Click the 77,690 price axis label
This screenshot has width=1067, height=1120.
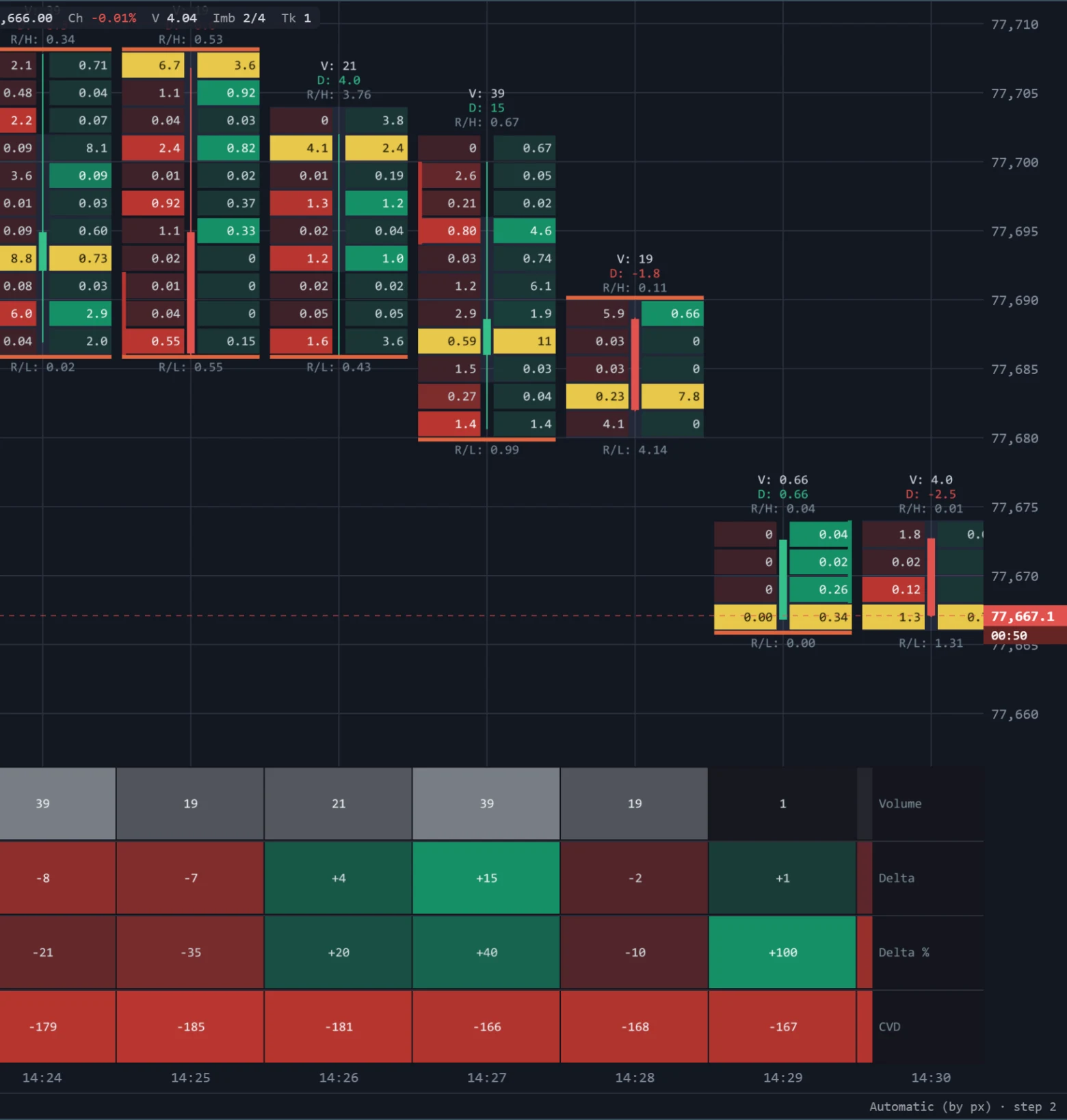click(x=1014, y=301)
